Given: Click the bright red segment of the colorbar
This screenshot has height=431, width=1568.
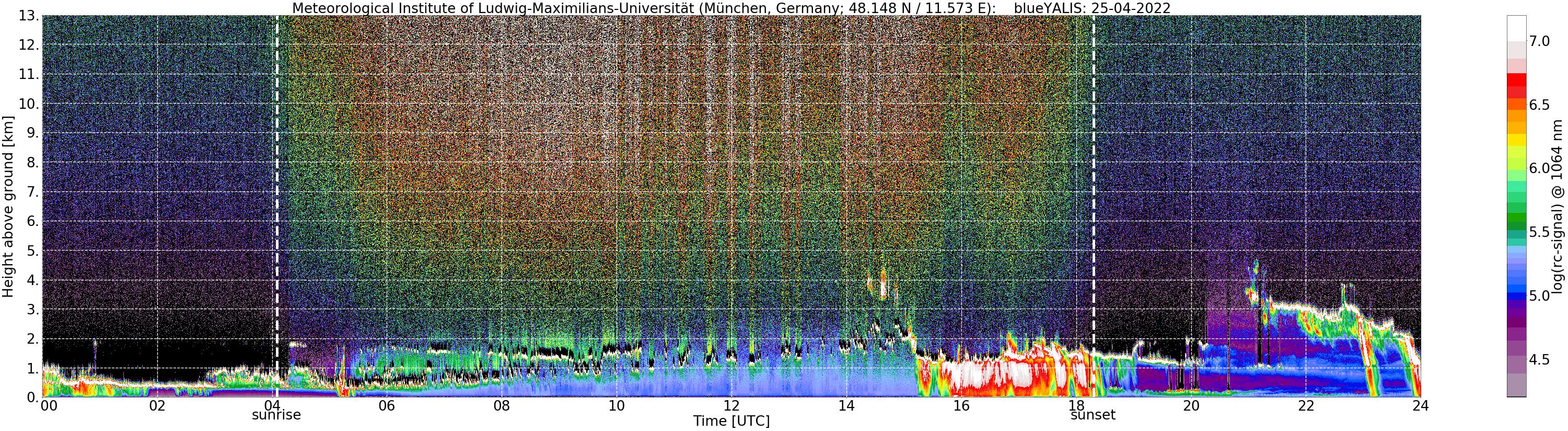Looking at the screenshot, I should pos(1516,80).
